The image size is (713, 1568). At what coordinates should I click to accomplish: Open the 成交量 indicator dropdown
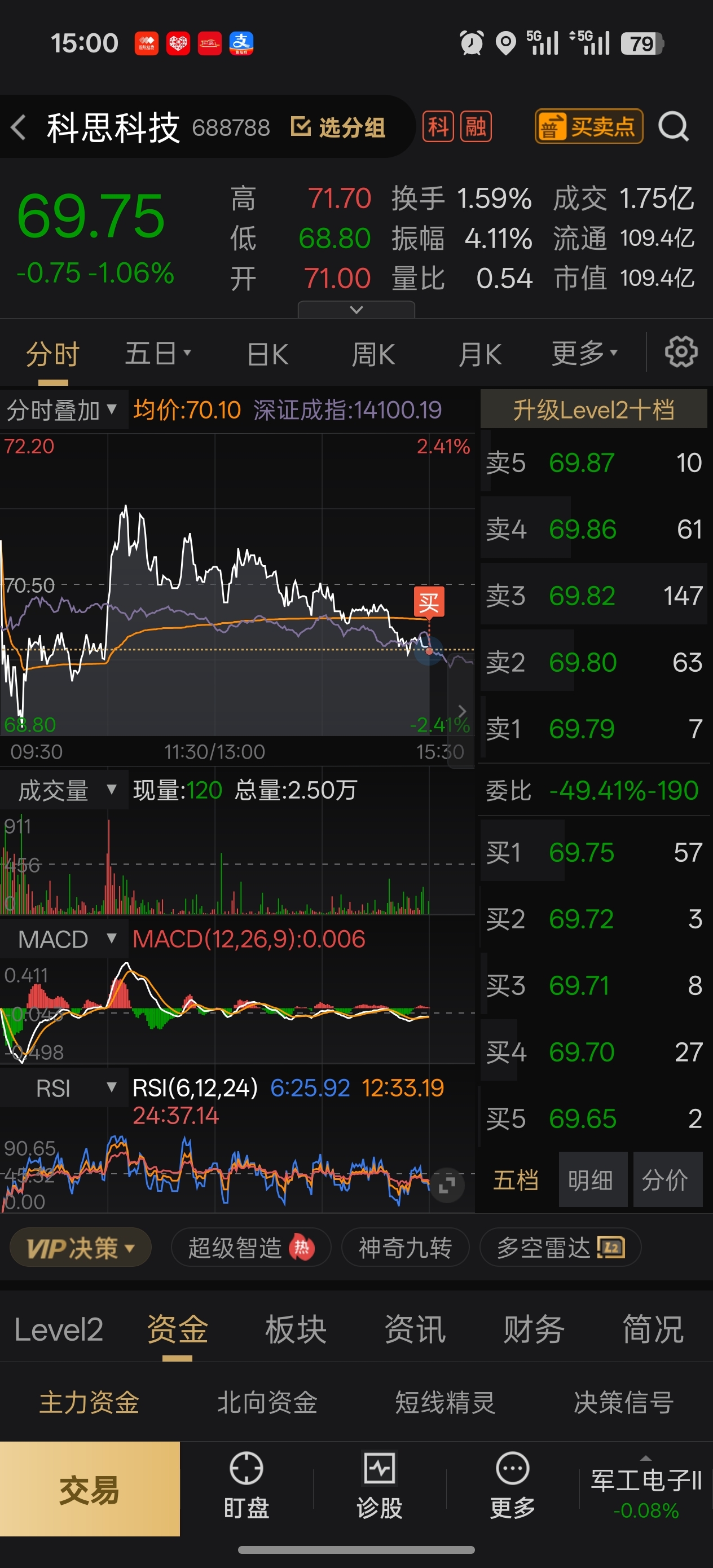click(64, 791)
